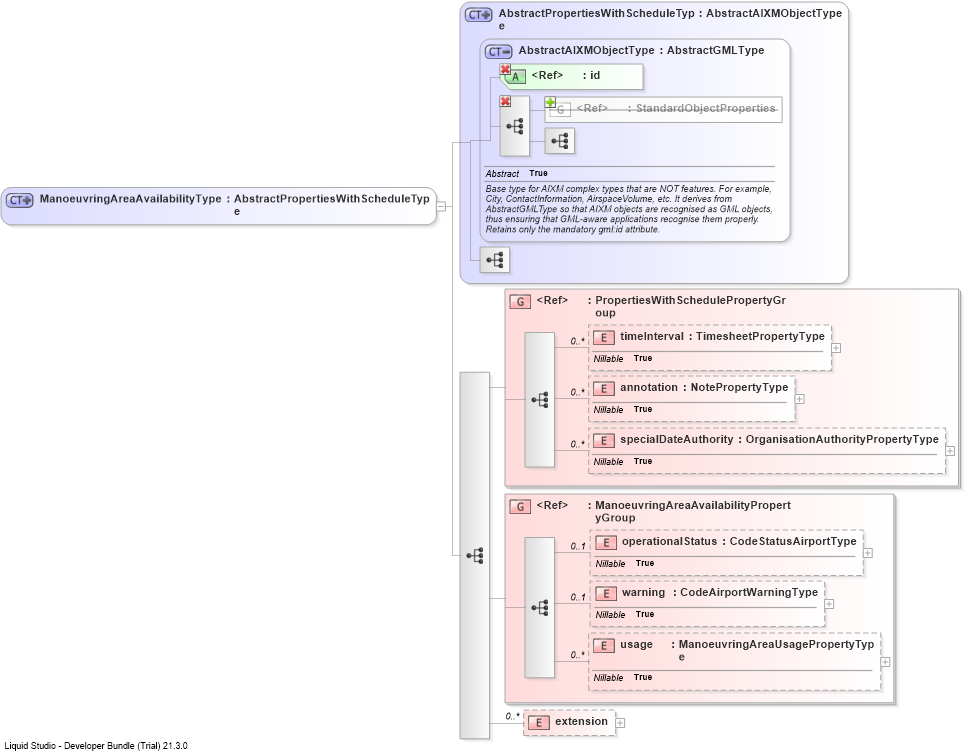The width and height of the screenshot is (965, 751).
Task: Select the '<Ref> : id' attribute label
Action: (x=566, y=76)
